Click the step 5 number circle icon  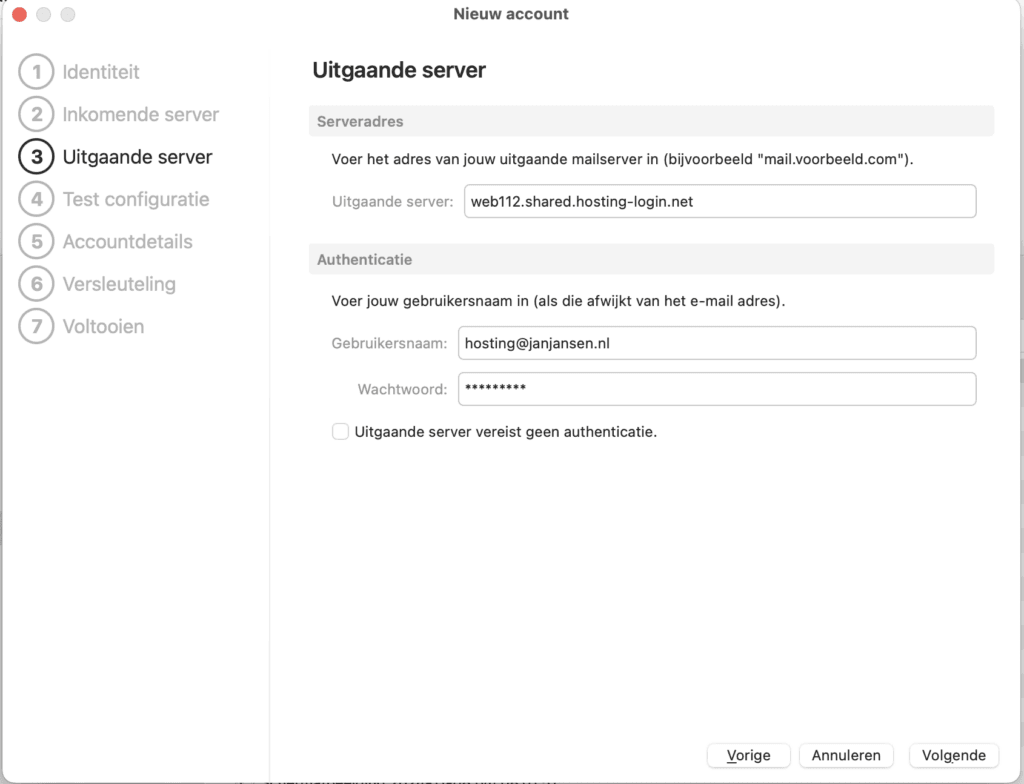(x=36, y=241)
